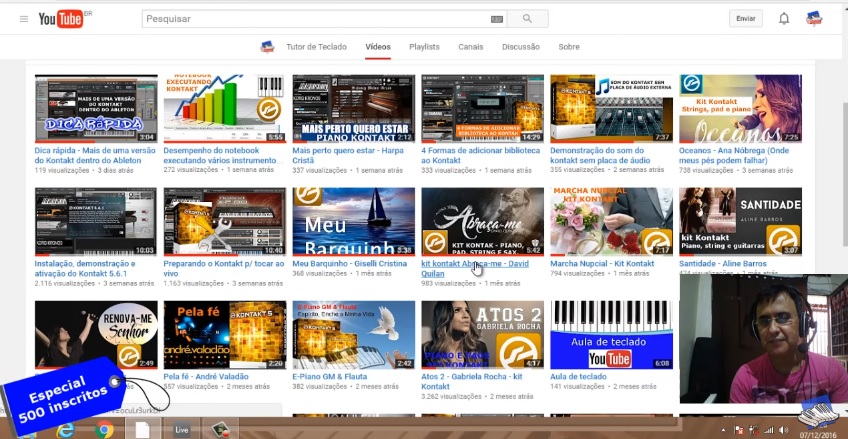The height and width of the screenshot is (439, 848).
Task: Open 'Oceanos - Ana Nóbrega' title link
Action: point(734,155)
